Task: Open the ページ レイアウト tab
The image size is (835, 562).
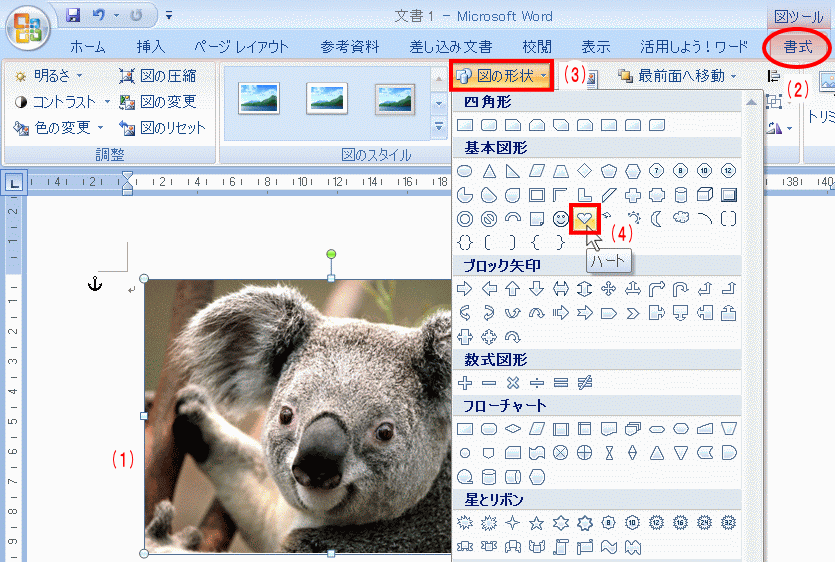Action: click(x=241, y=47)
